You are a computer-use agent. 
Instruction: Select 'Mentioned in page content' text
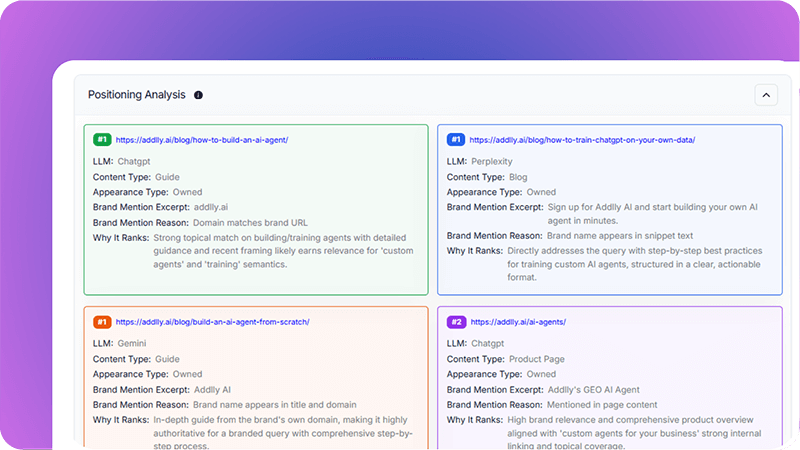pyautogui.click(x=602, y=405)
